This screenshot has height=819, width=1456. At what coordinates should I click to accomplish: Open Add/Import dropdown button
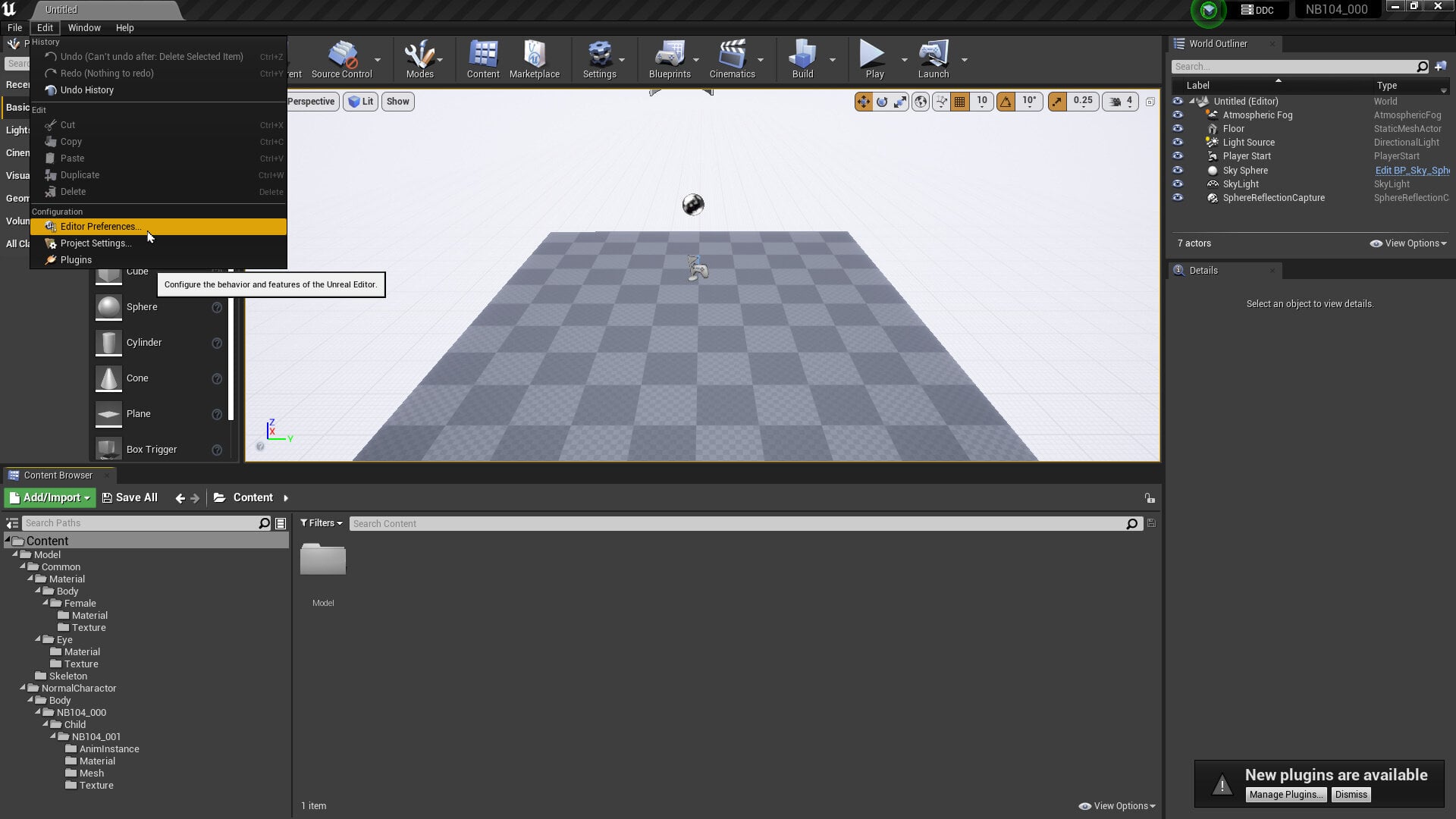[50, 498]
